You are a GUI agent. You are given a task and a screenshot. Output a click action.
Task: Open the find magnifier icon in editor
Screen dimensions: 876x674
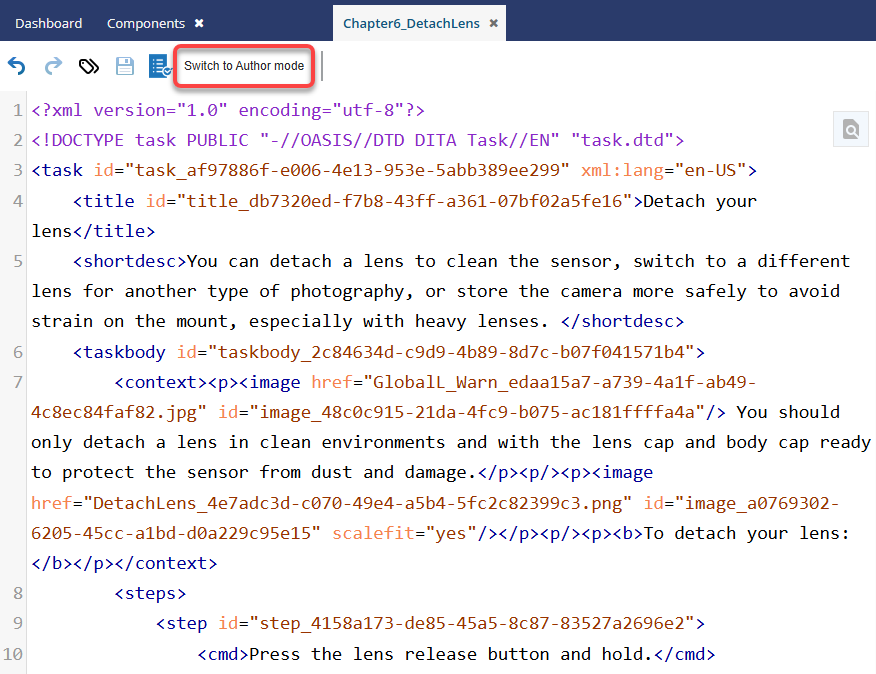click(850, 129)
